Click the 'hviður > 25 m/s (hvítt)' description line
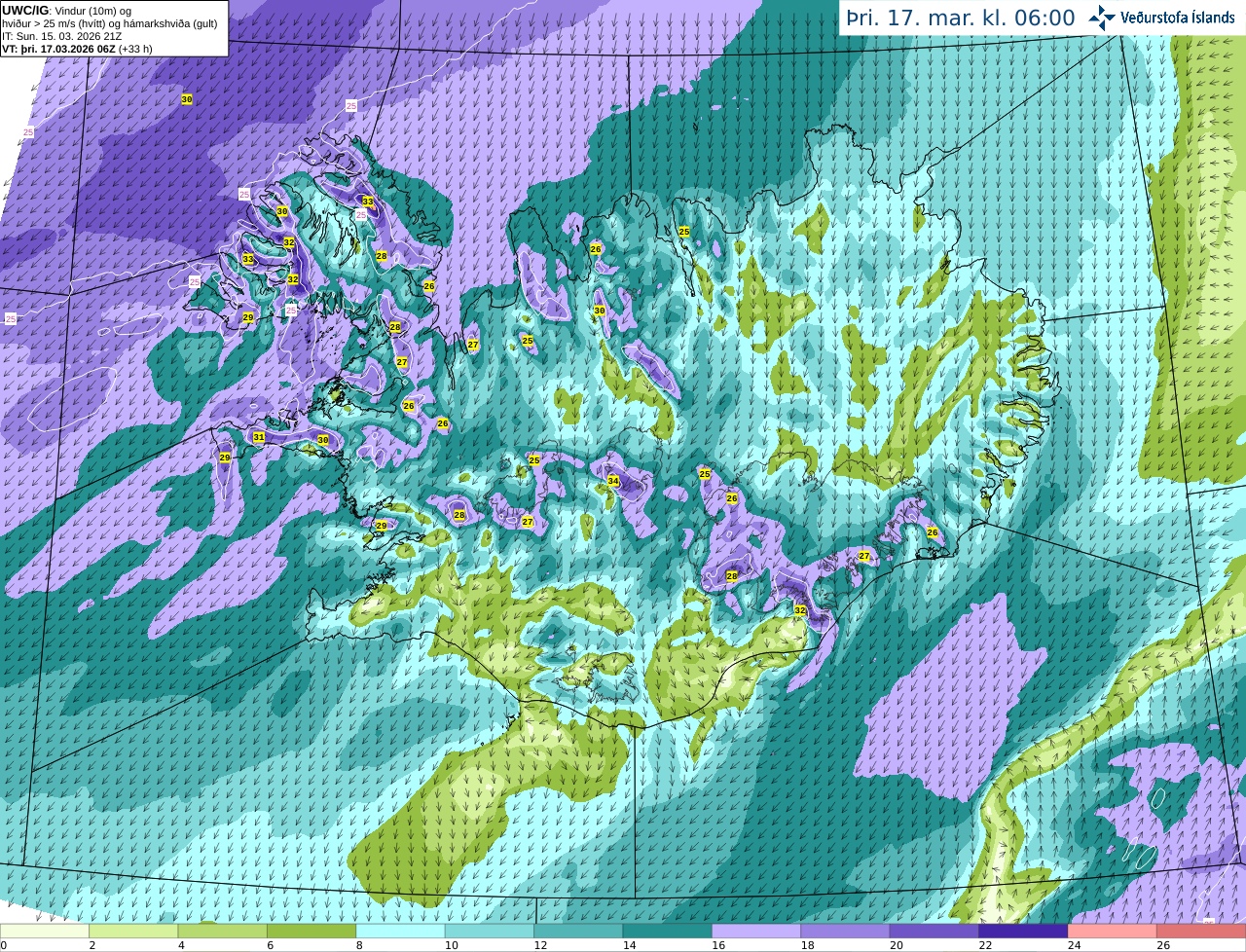The height and width of the screenshot is (952, 1246). [x=110, y=22]
